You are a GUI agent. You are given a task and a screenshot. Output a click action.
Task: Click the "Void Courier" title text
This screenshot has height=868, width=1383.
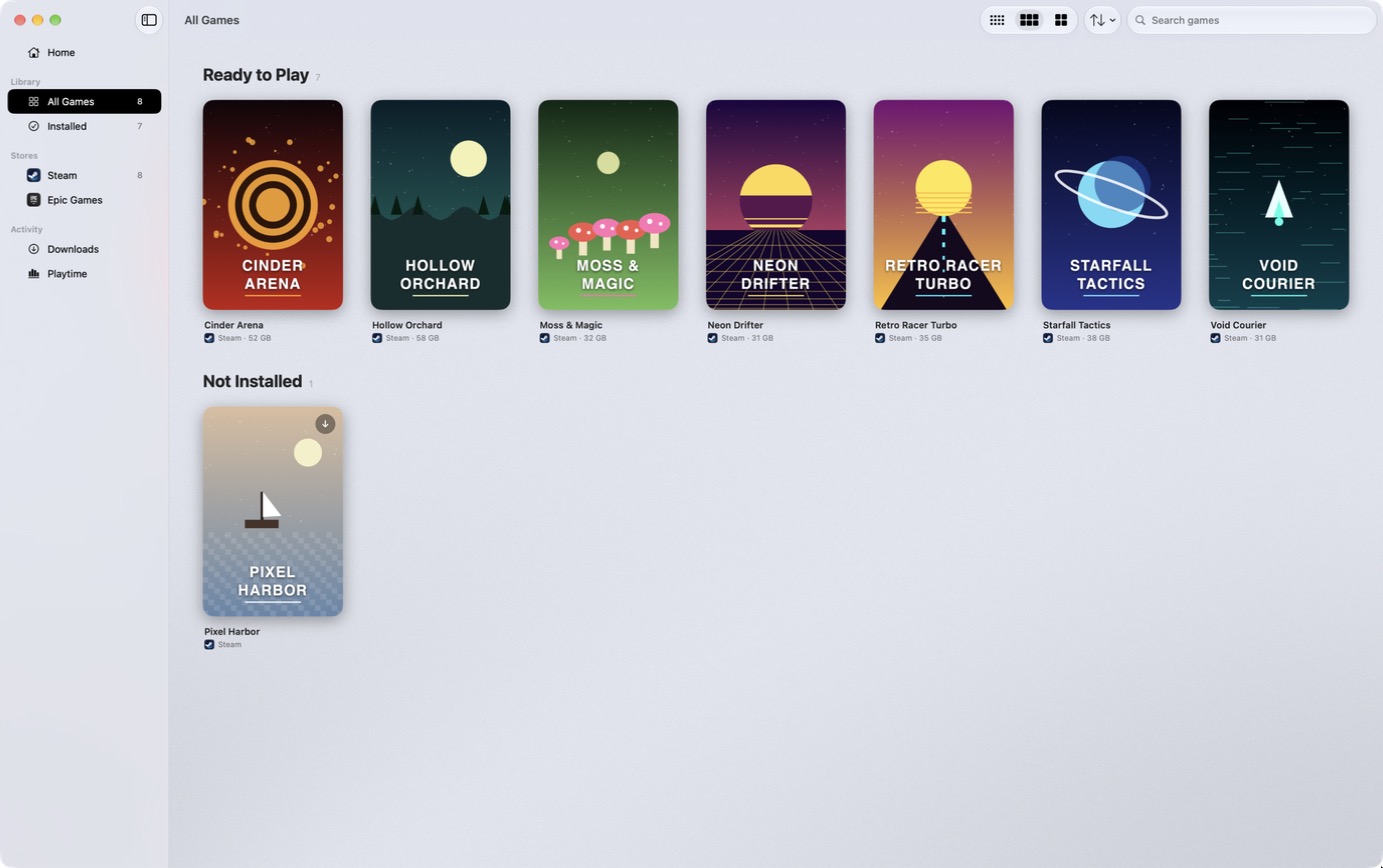[1238, 325]
